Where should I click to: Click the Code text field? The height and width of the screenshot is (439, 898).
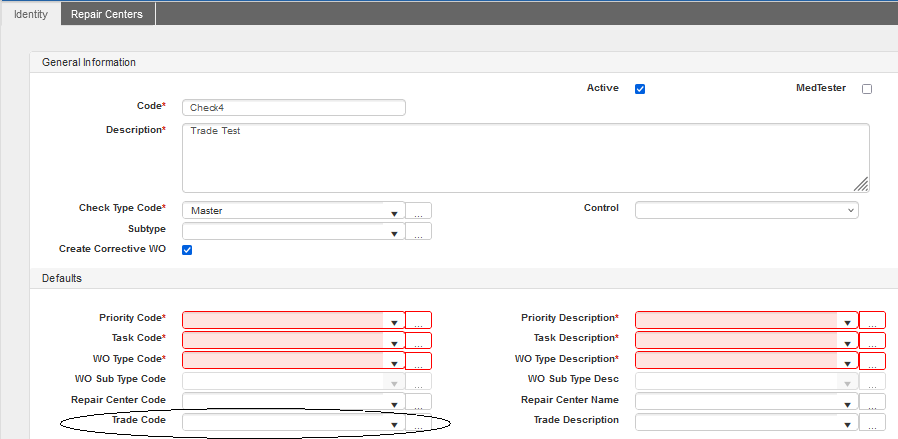coord(293,108)
